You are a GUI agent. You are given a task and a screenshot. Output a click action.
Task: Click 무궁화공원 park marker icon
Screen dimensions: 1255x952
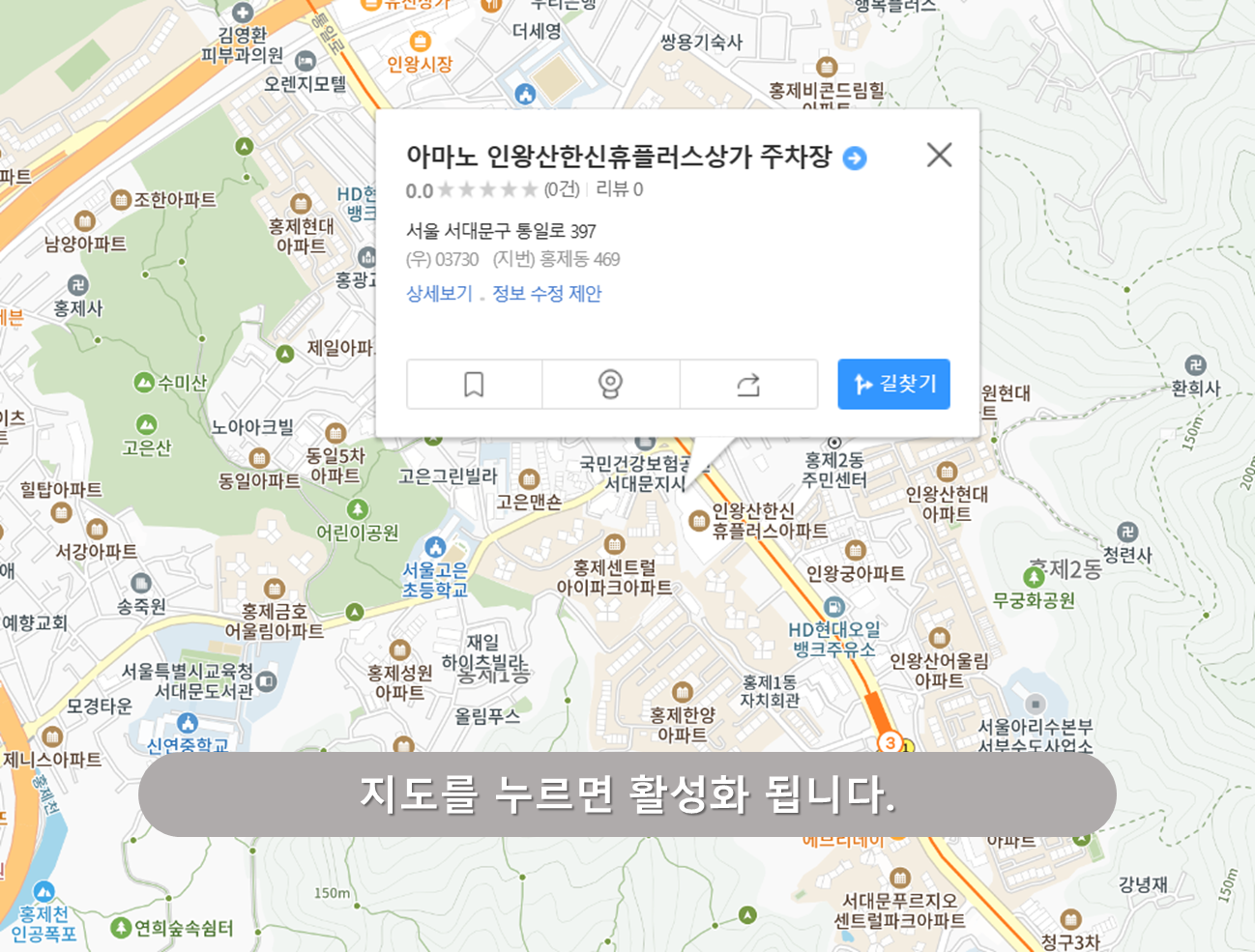pos(1035,577)
